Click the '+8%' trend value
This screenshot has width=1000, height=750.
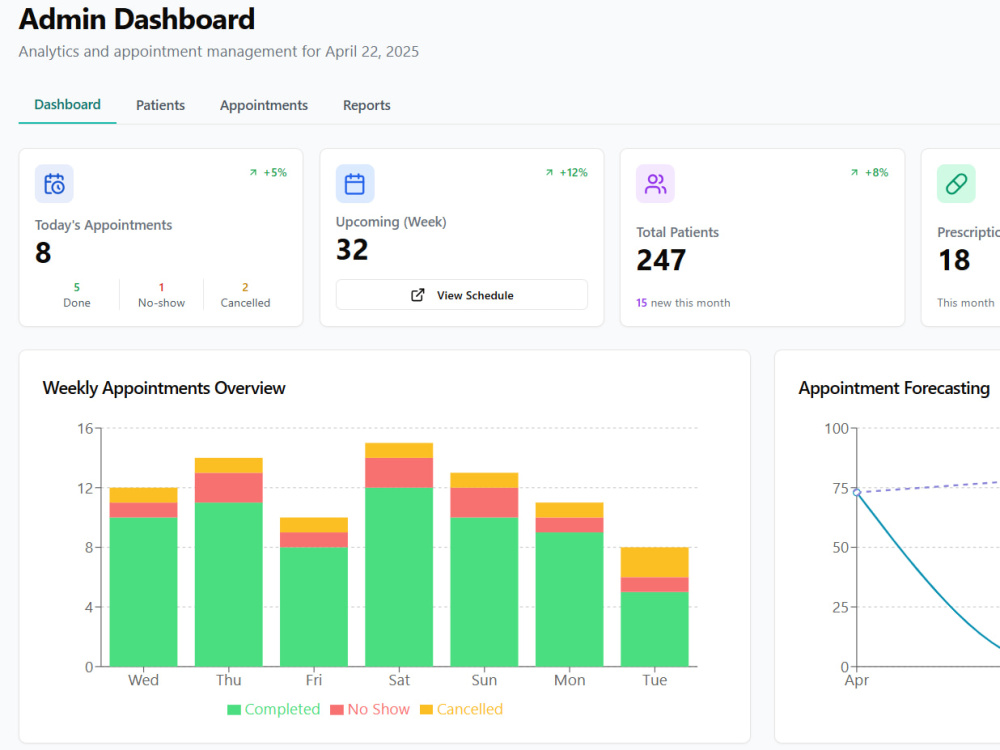coord(876,173)
